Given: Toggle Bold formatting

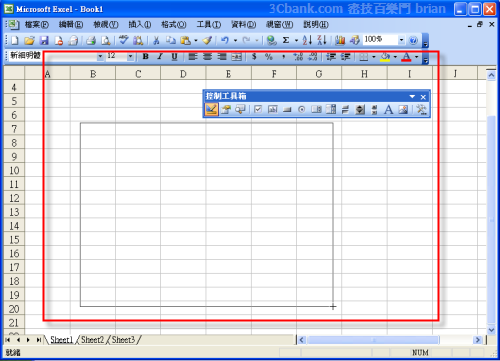Looking at the screenshot, I should click(145, 56).
